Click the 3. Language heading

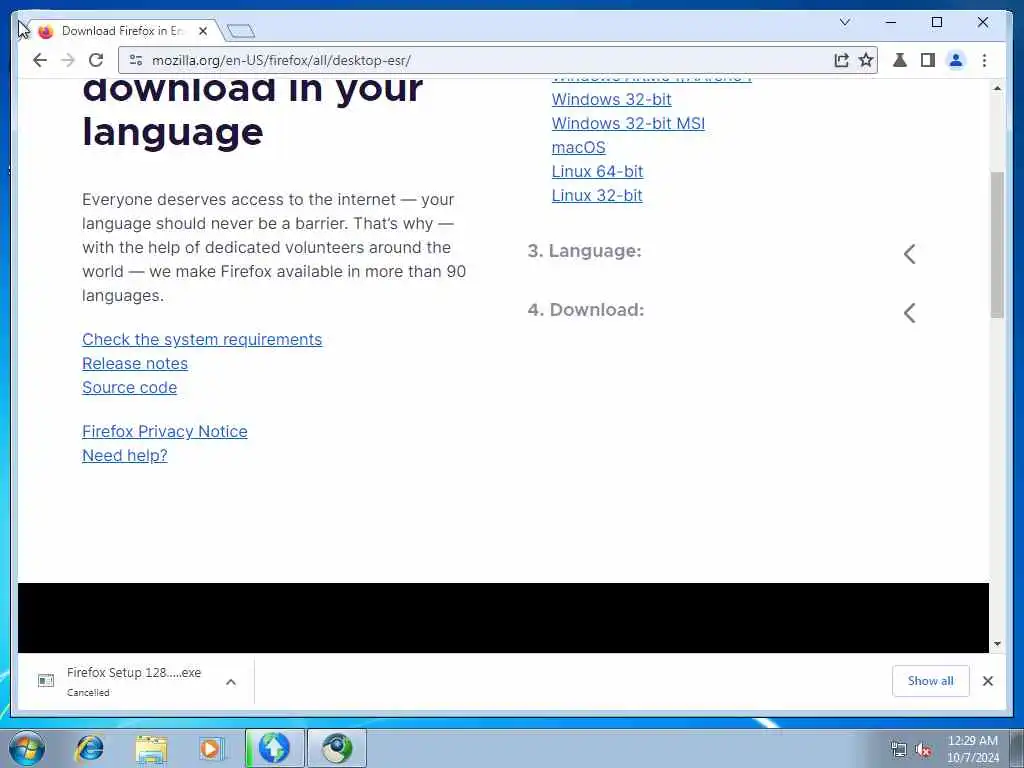[x=584, y=251]
